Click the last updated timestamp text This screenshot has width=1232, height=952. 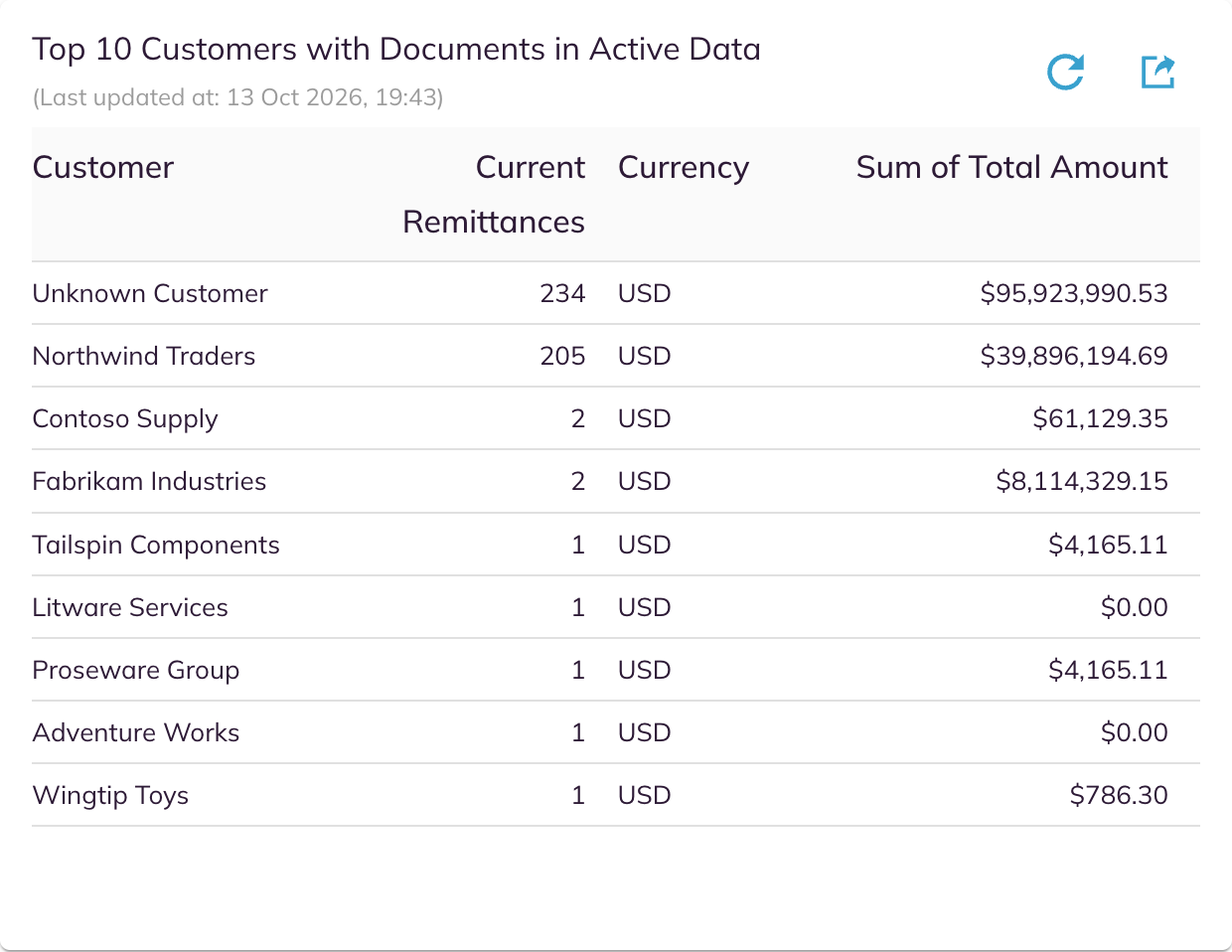238,97
